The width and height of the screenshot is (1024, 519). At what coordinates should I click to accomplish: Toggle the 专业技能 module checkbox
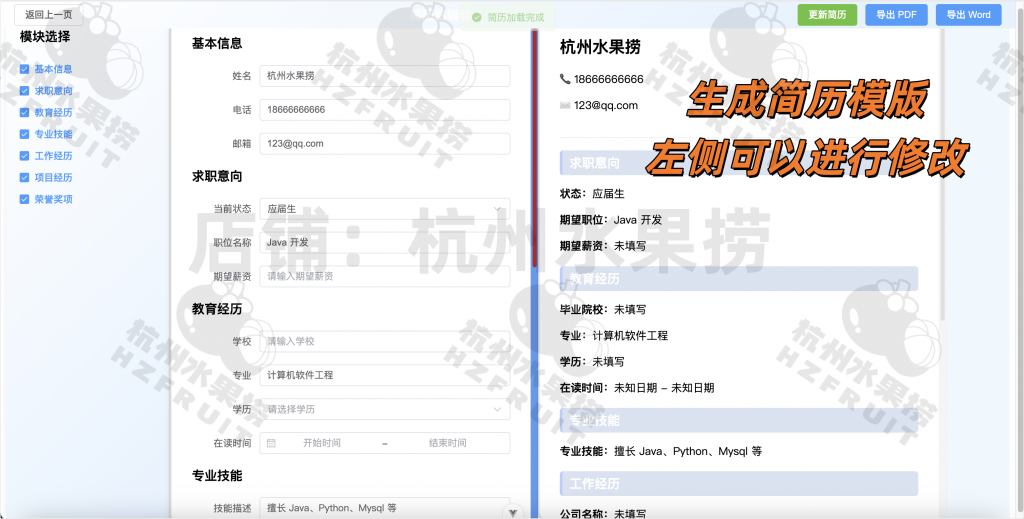coord(24,134)
